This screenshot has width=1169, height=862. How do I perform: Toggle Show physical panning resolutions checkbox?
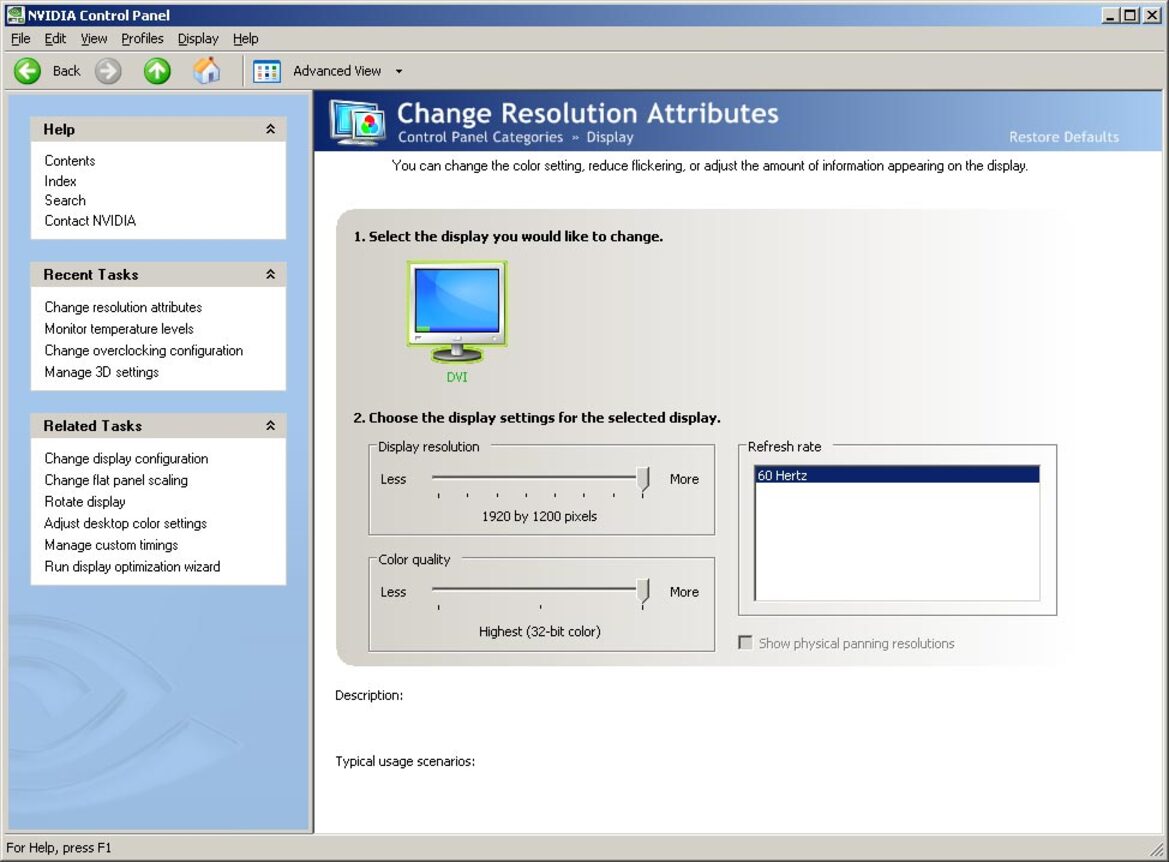[x=745, y=643]
